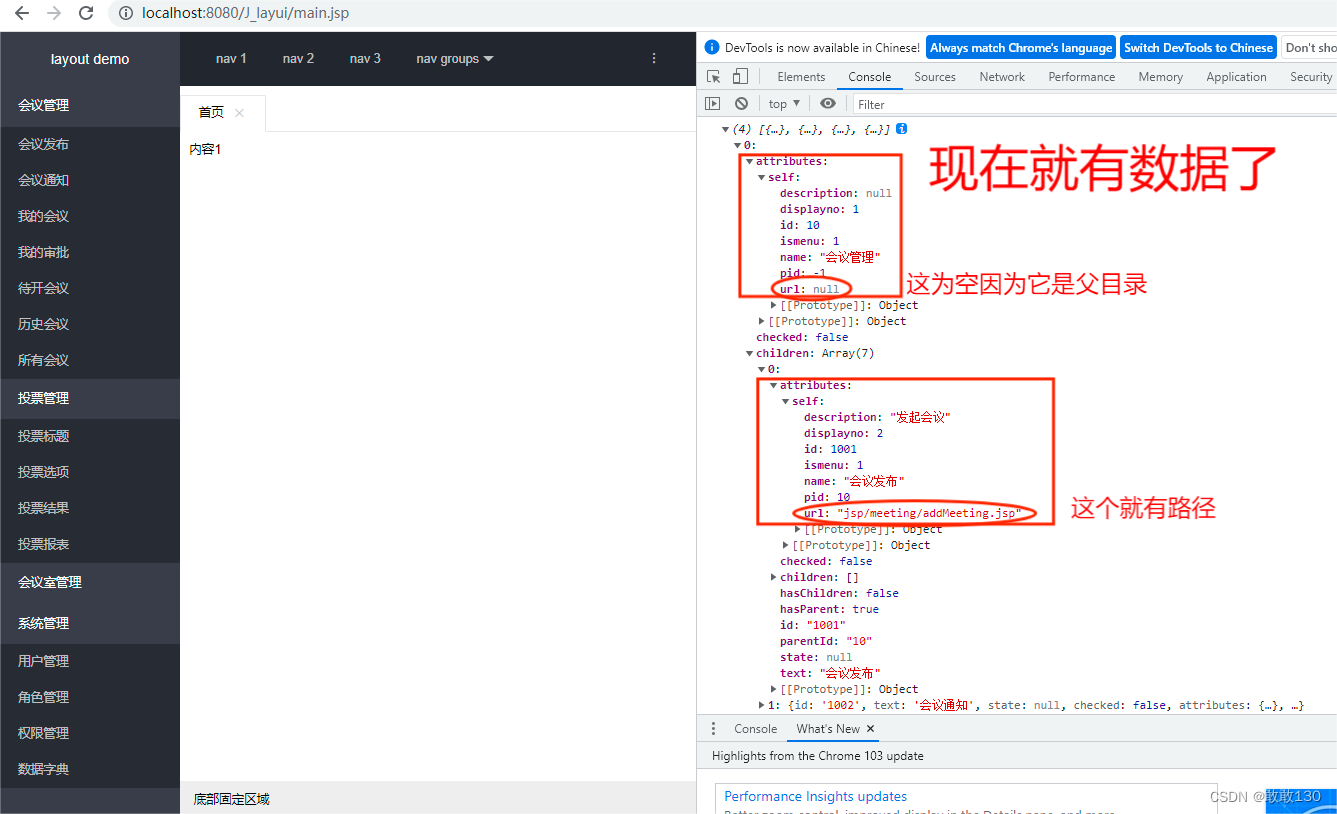Open nav 3 in top navigation
Screen dimensions: 1337x814
coord(365,59)
